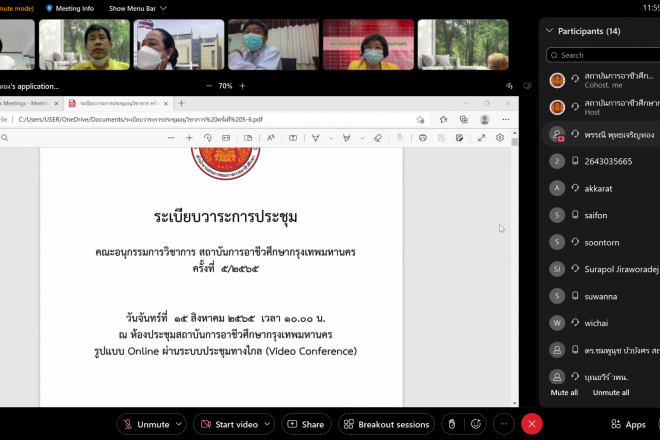The height and width of the screenshot is (440, 660).
Task: Close the PDF document browser tab
Action: coord(166,103)
